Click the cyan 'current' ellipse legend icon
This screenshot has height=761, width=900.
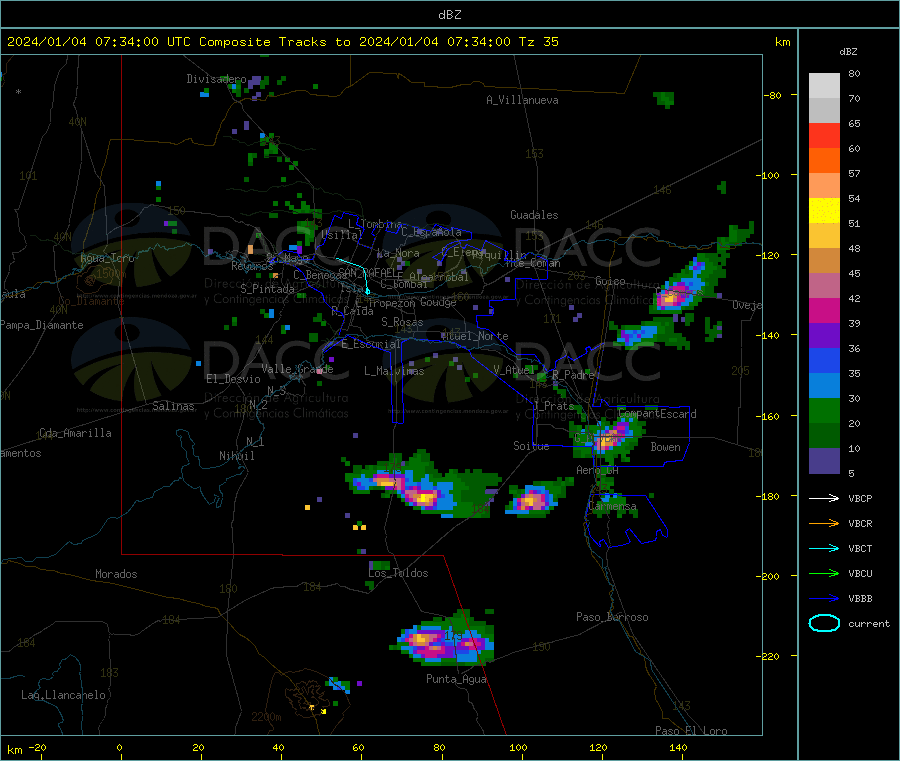(824, 623)
